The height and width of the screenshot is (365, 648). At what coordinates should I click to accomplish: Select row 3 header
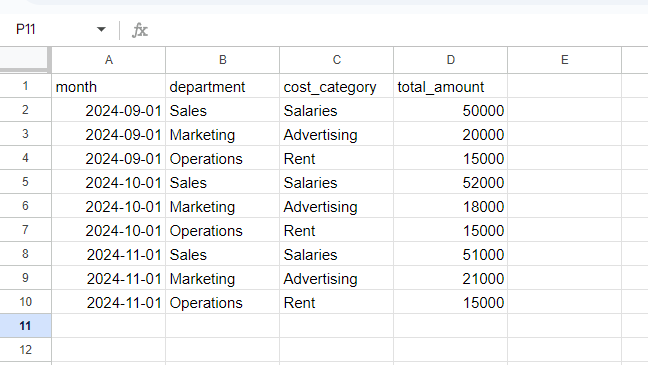(x=25, y=134)
